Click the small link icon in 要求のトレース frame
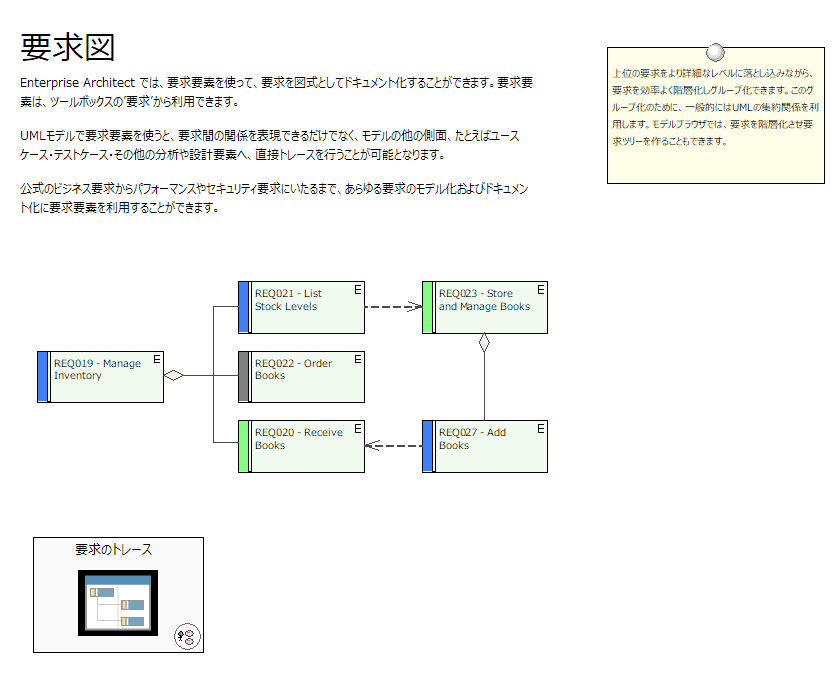The width and height of the screenshot is (839, 677). click(x=186, y=635)
